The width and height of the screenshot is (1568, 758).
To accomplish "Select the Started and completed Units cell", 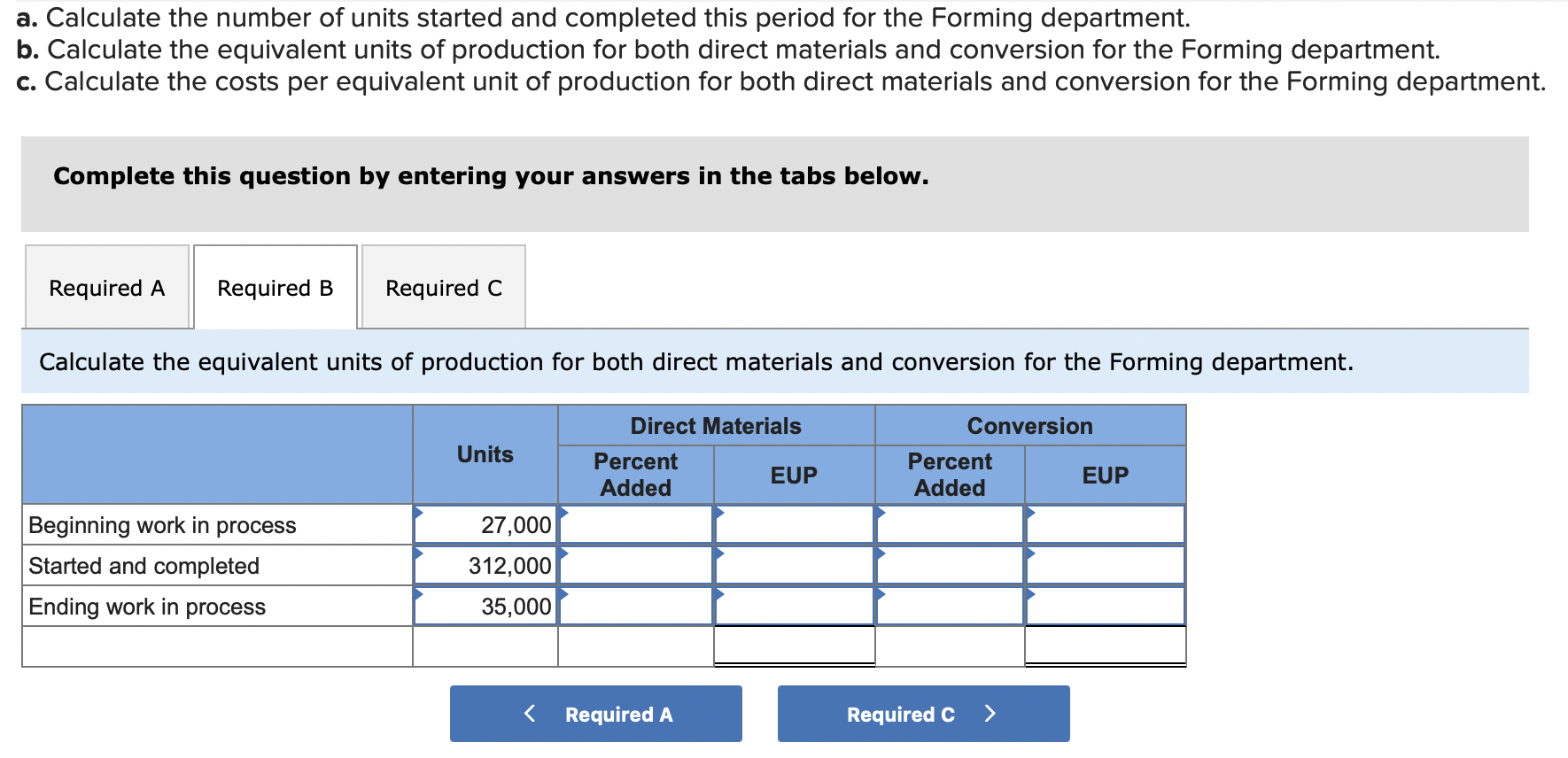I will [485, 566].
